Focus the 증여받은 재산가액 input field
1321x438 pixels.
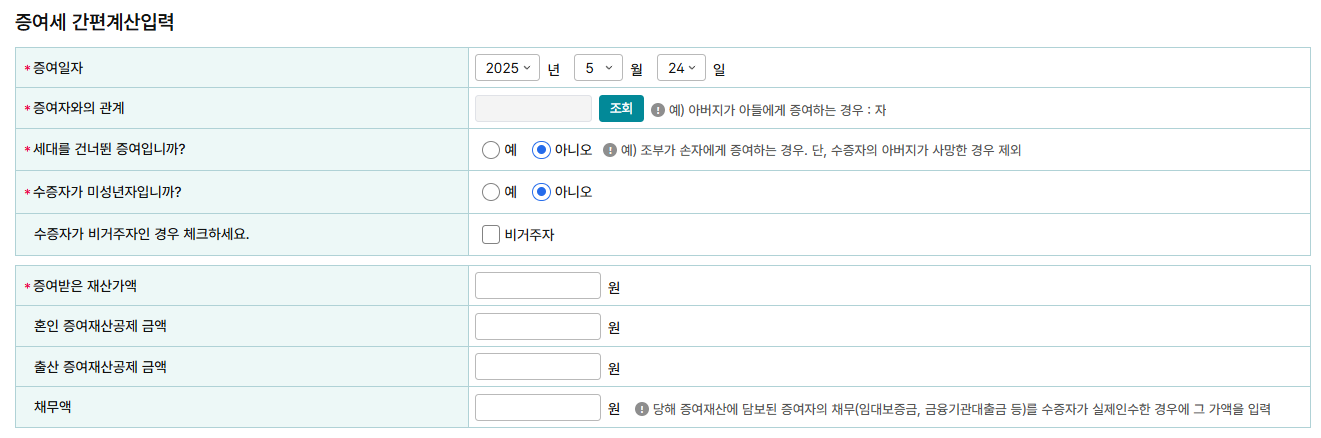[538, 286]
